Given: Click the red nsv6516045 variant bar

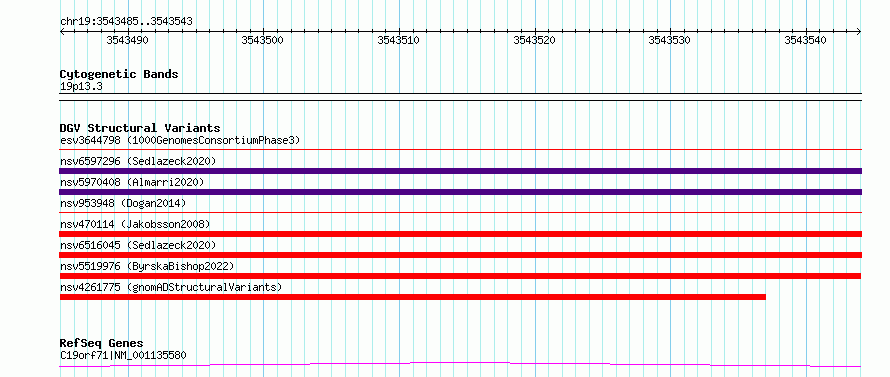Looking at the screenshot, I should click(461, 255).
